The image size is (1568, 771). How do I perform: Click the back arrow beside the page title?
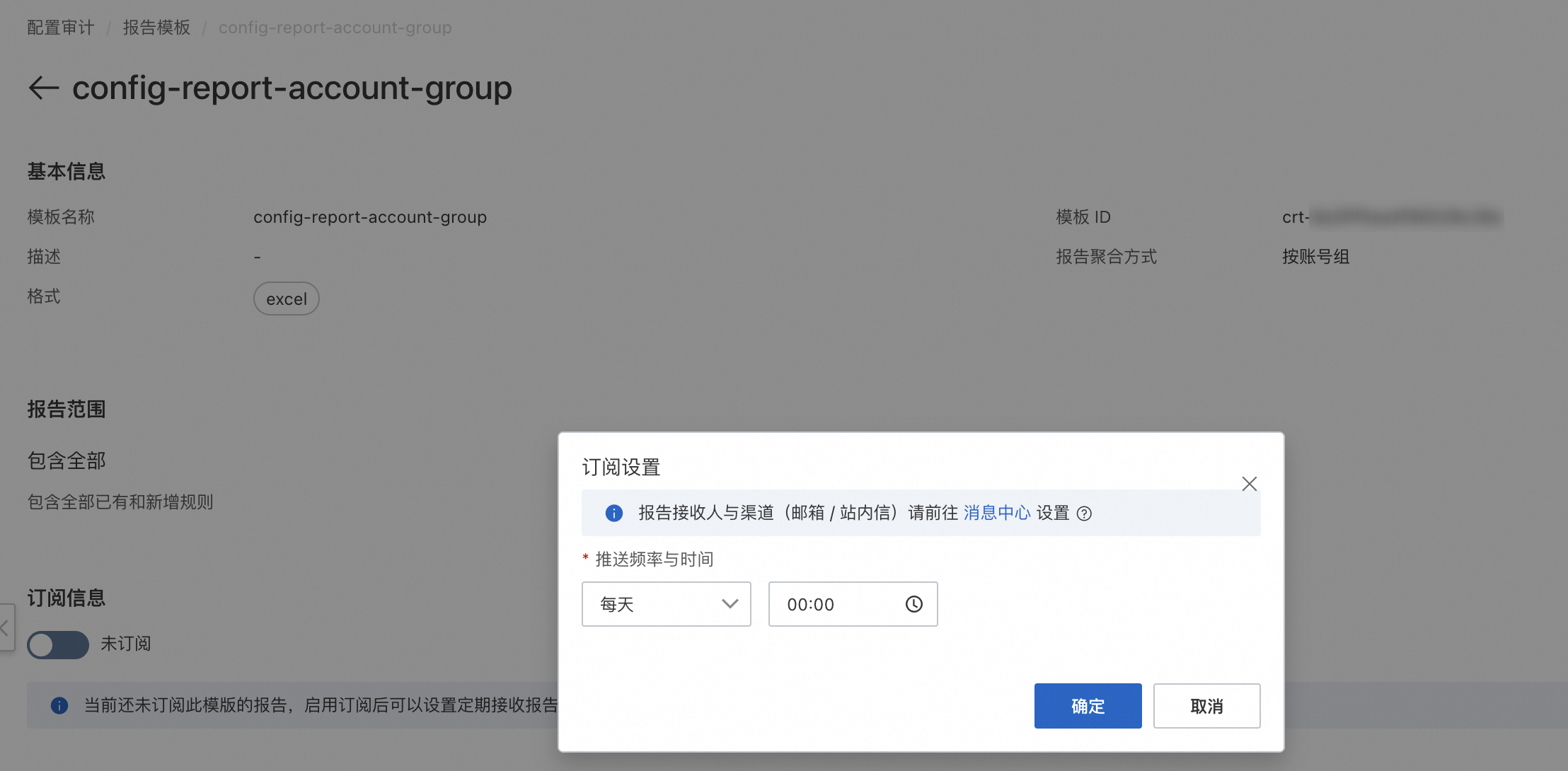[43, 88]
